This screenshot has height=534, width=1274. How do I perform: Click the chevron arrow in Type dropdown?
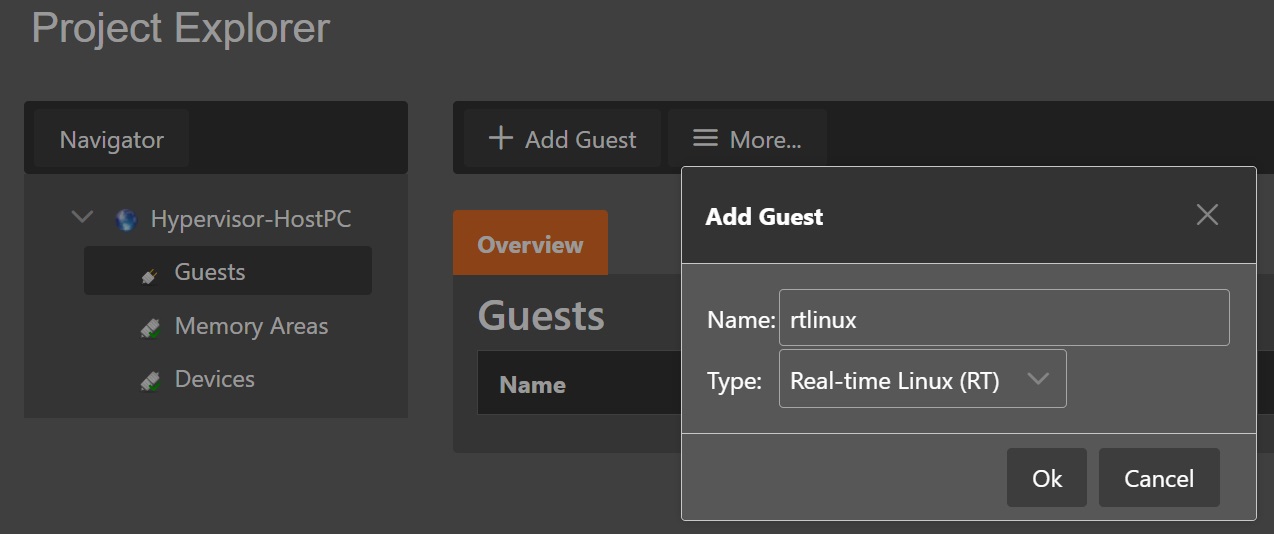pyautogui.click(x=1038, y=379)
